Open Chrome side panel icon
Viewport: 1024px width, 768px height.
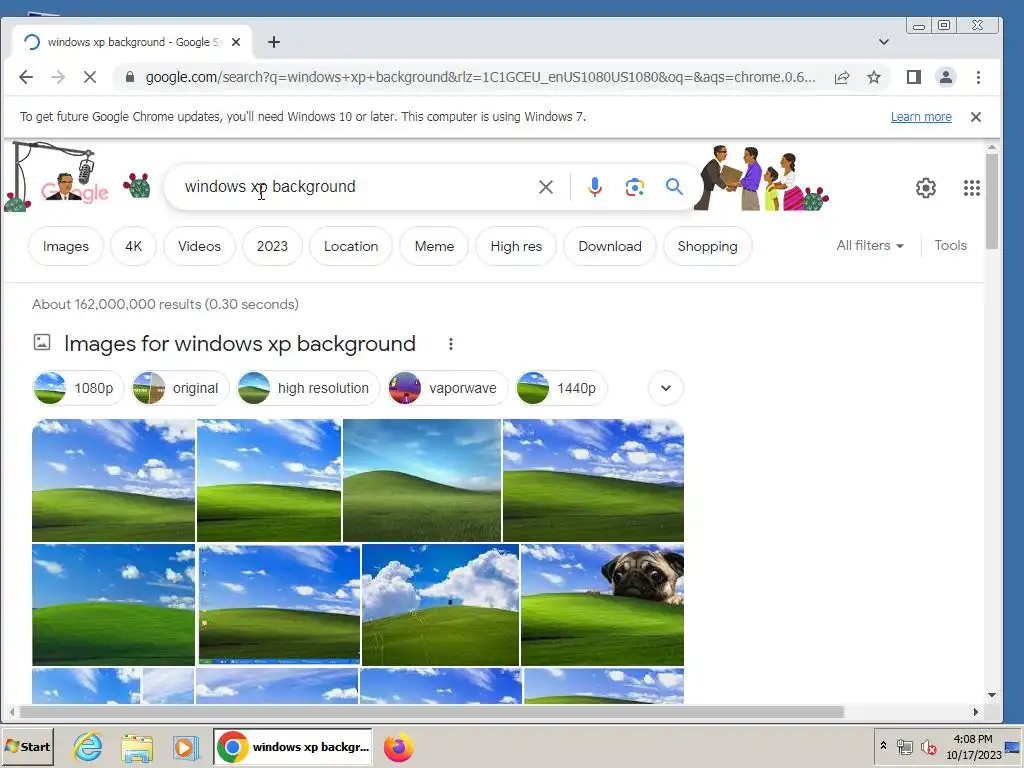tap(914, 77)
